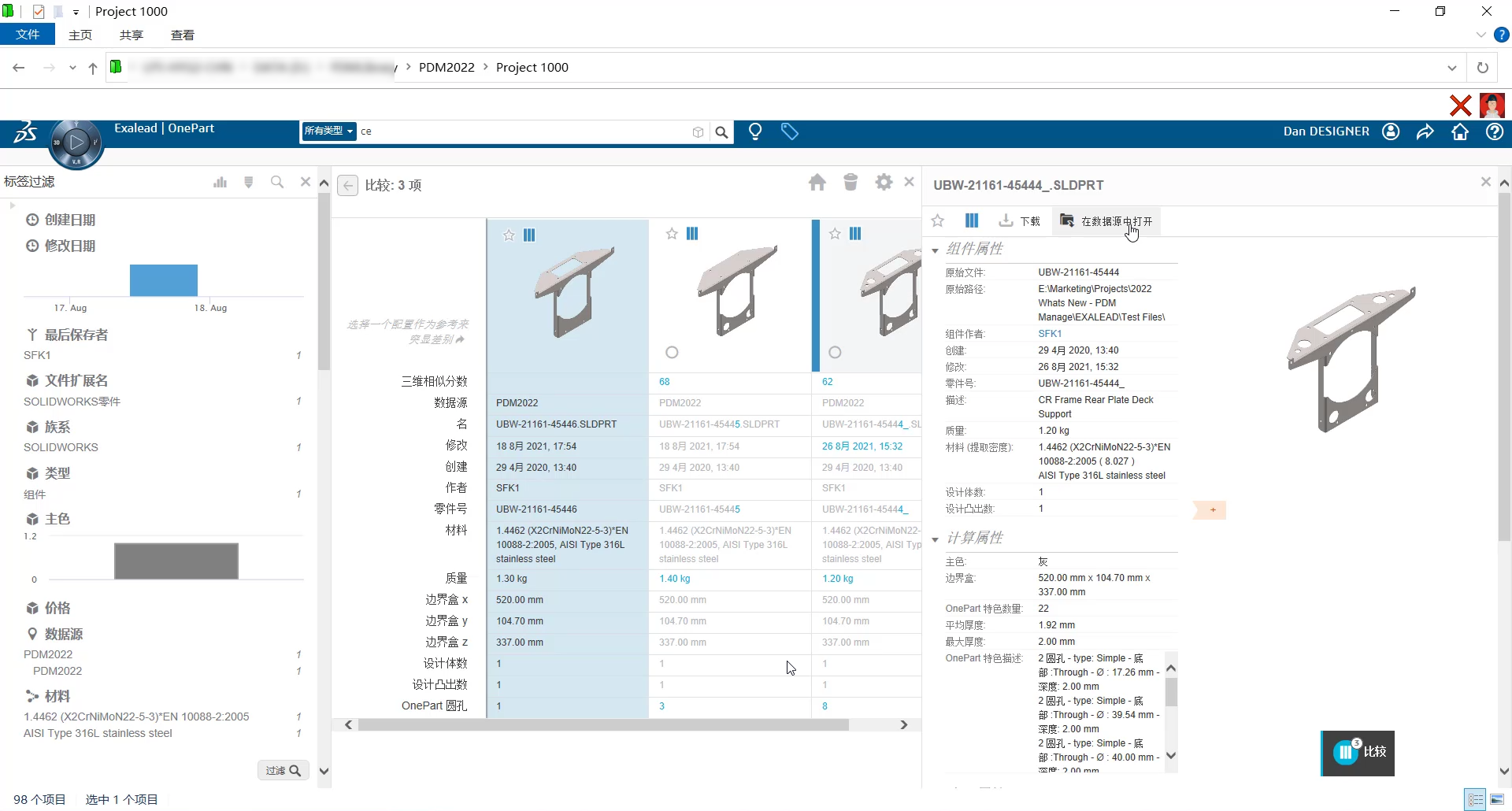Empty the comparison with the bucket icon

pos(850,182)
